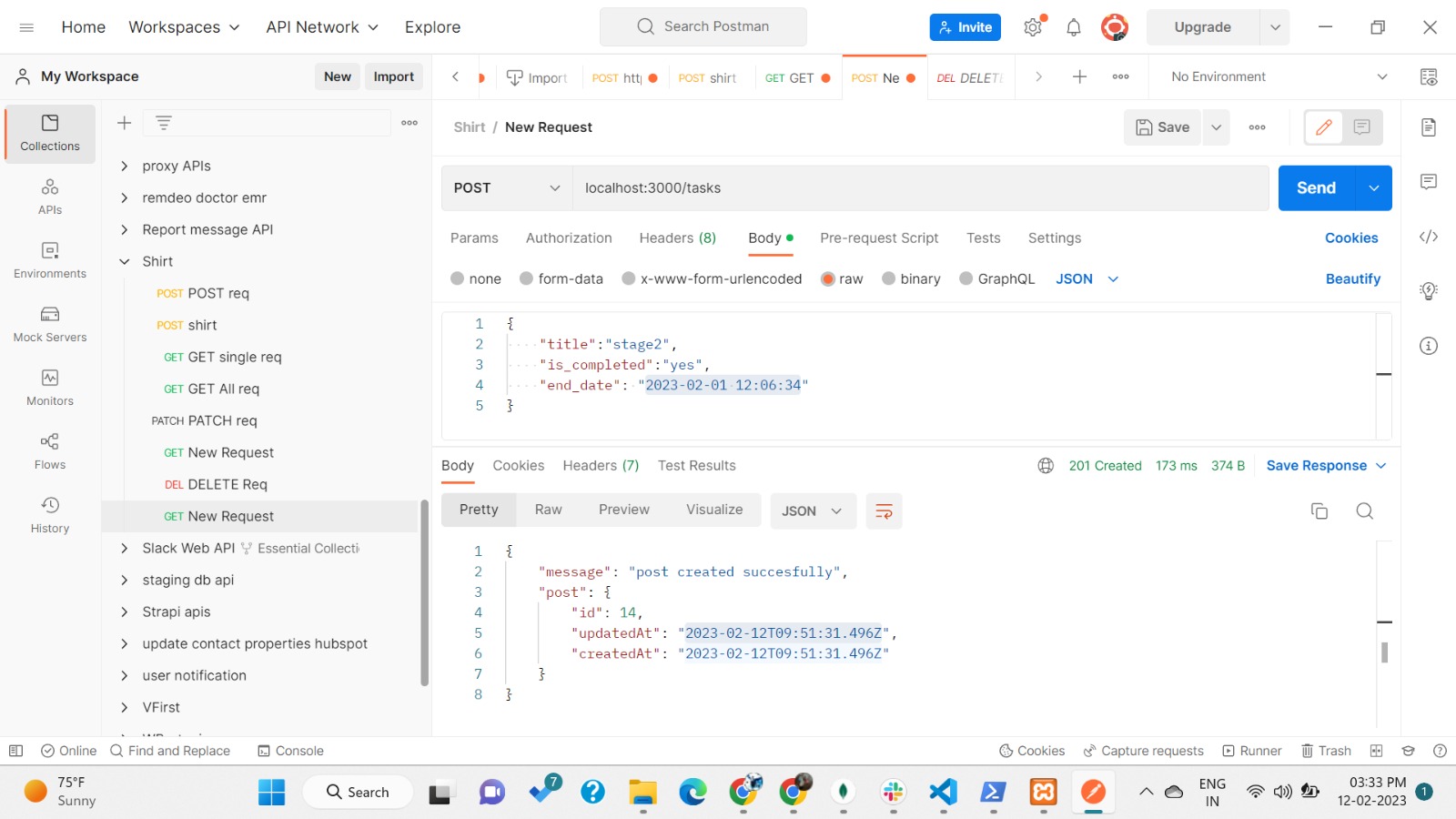Click the request URL field
Screen dimensions: 1456x819
(920, 188)
